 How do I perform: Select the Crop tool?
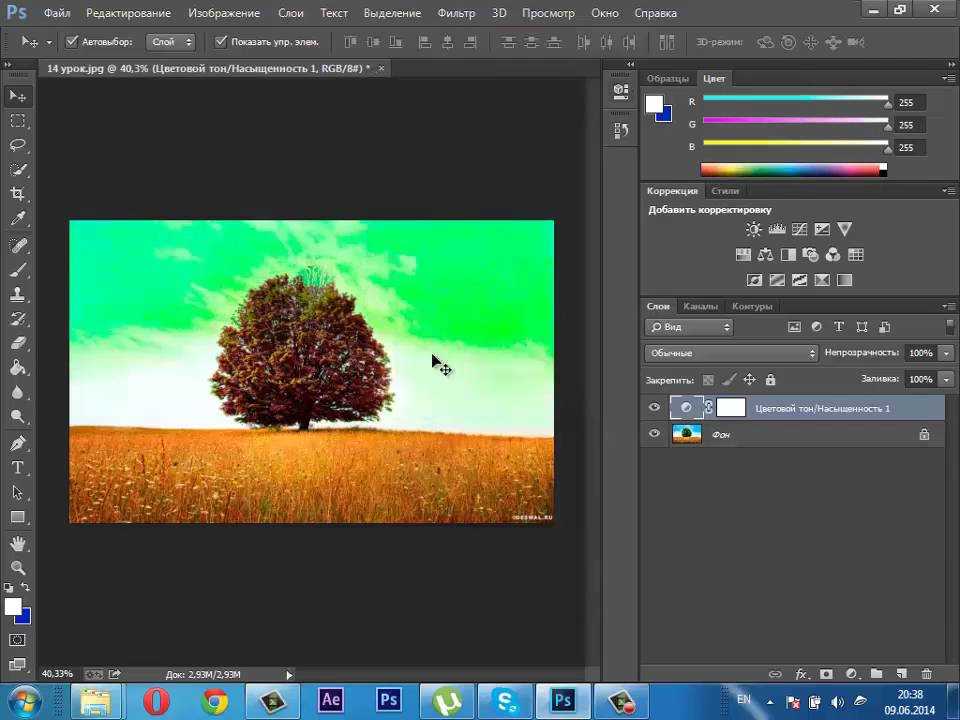coord(17,194)
